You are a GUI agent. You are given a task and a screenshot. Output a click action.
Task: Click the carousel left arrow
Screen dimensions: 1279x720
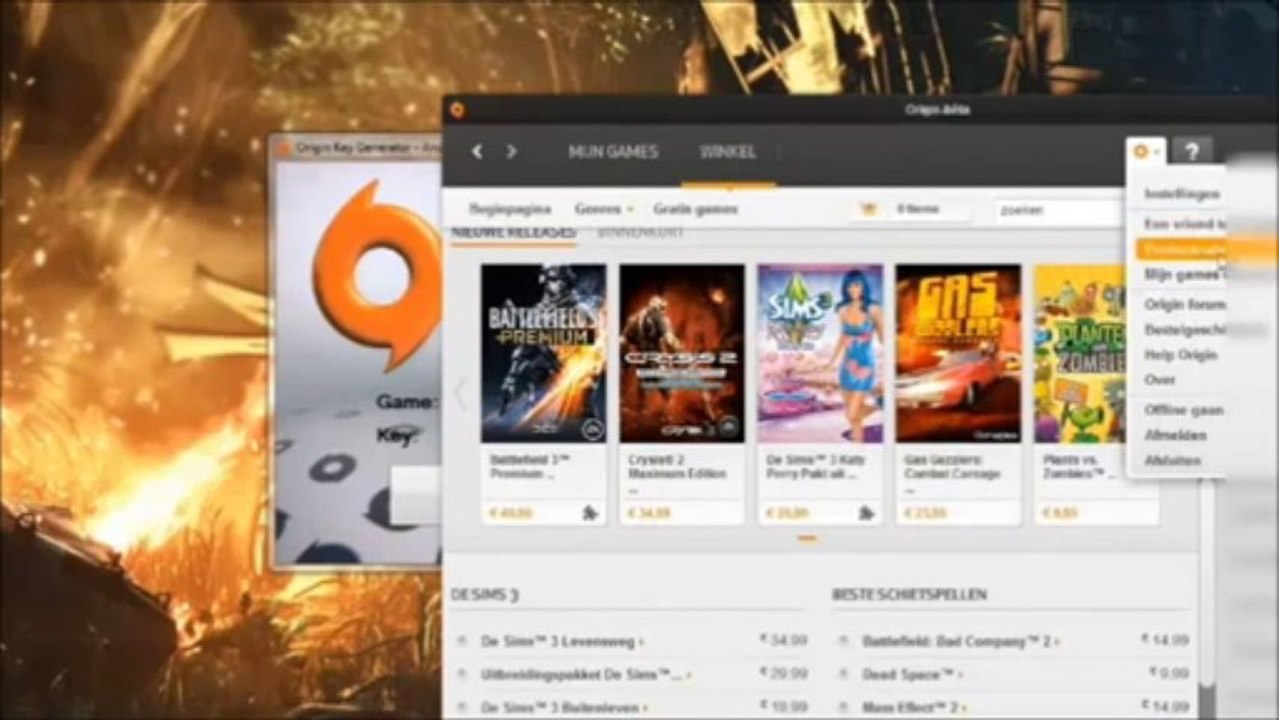(x=461, y=394)
